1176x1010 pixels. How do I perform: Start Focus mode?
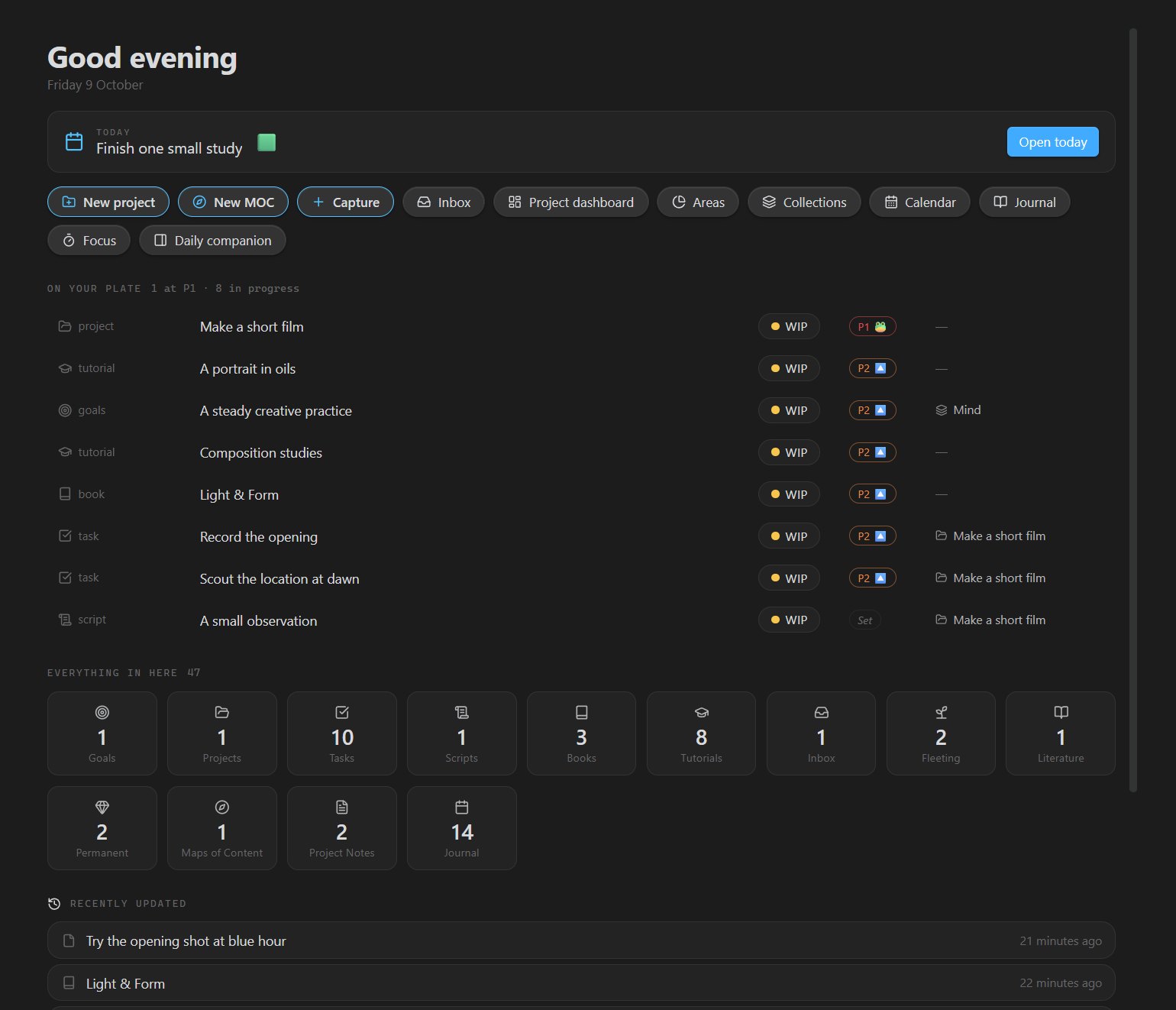(x=89, y=241)
